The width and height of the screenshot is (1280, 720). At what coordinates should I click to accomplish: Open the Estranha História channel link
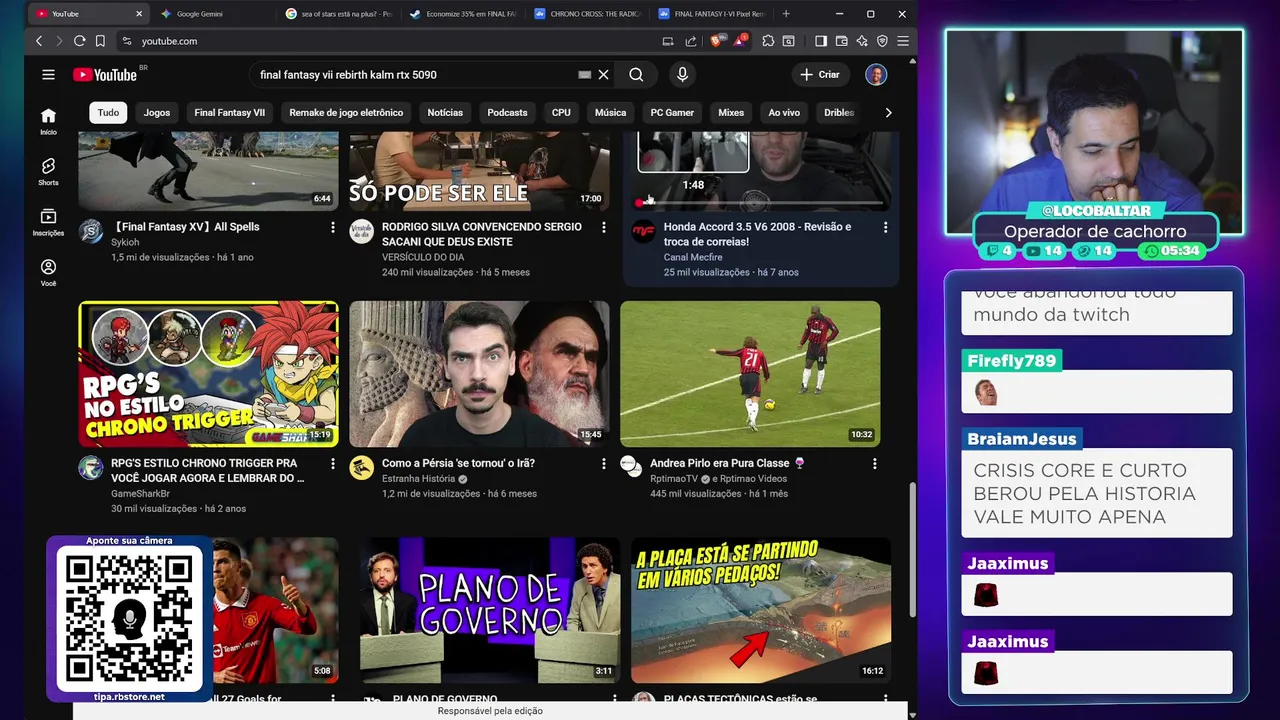point(418,479)
